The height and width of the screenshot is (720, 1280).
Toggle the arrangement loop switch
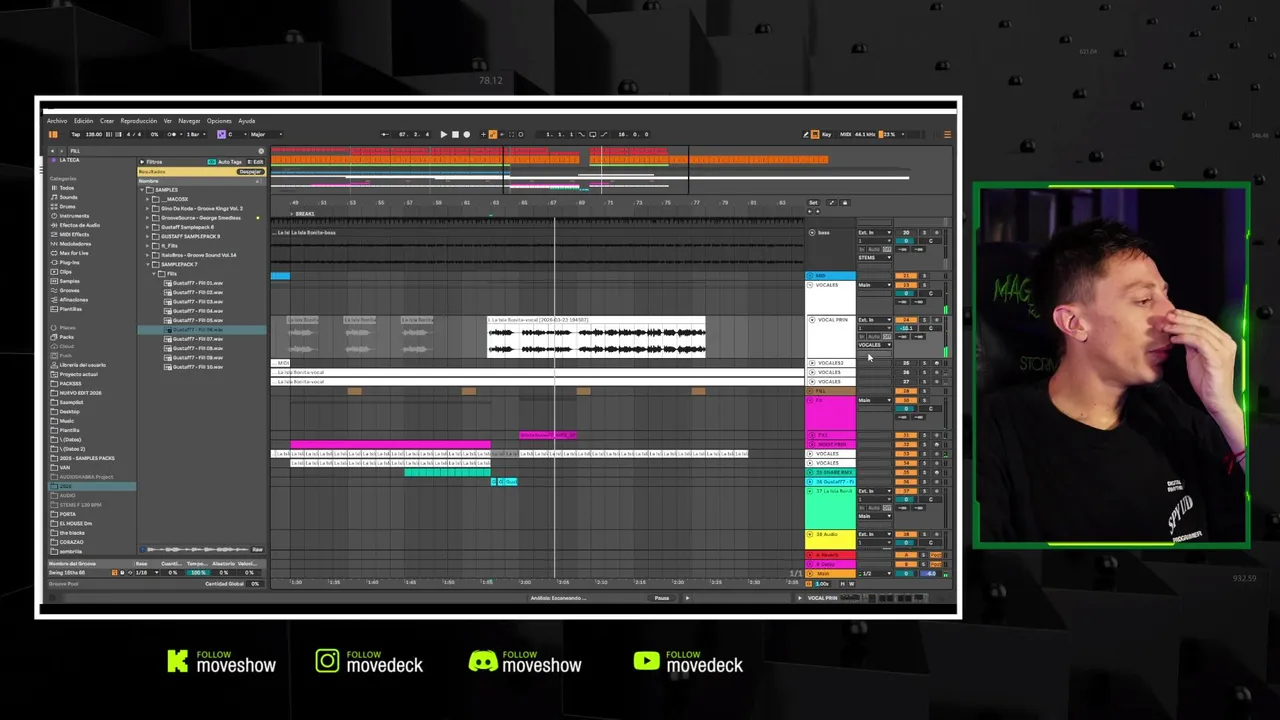click(x=593, y=134)
